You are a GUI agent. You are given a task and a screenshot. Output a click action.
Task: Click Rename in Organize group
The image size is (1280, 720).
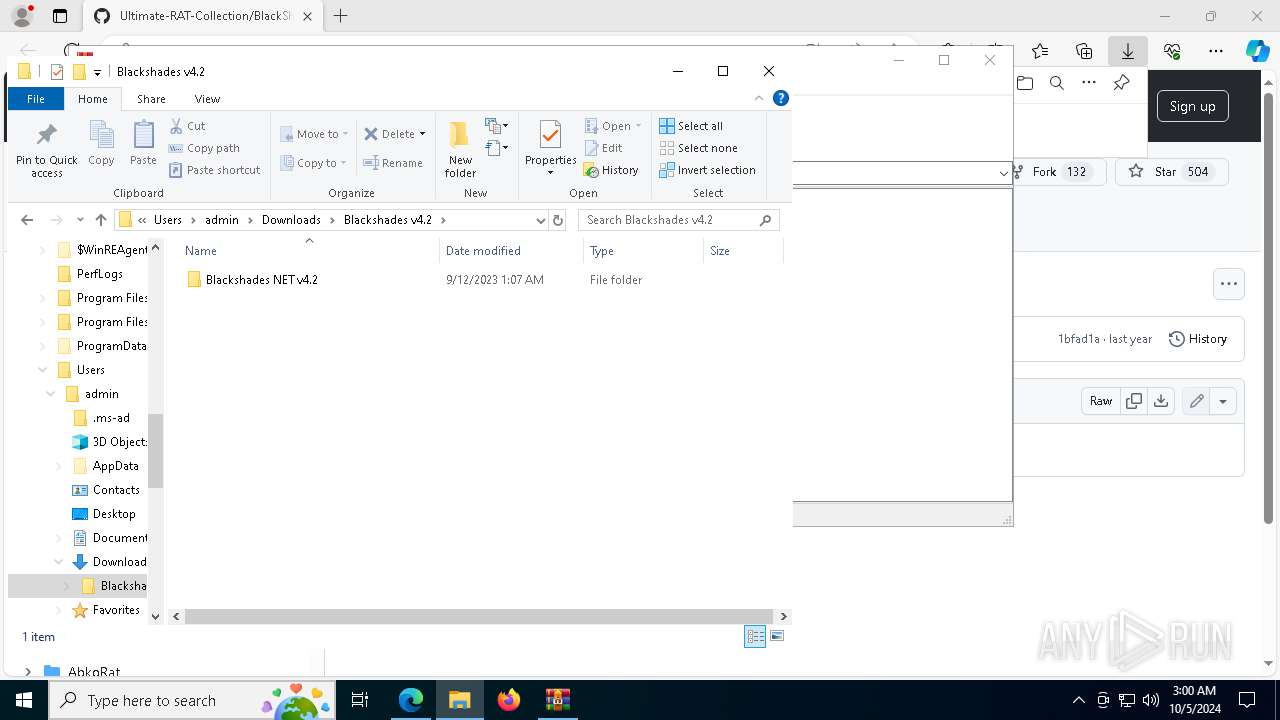click(393, 163)
